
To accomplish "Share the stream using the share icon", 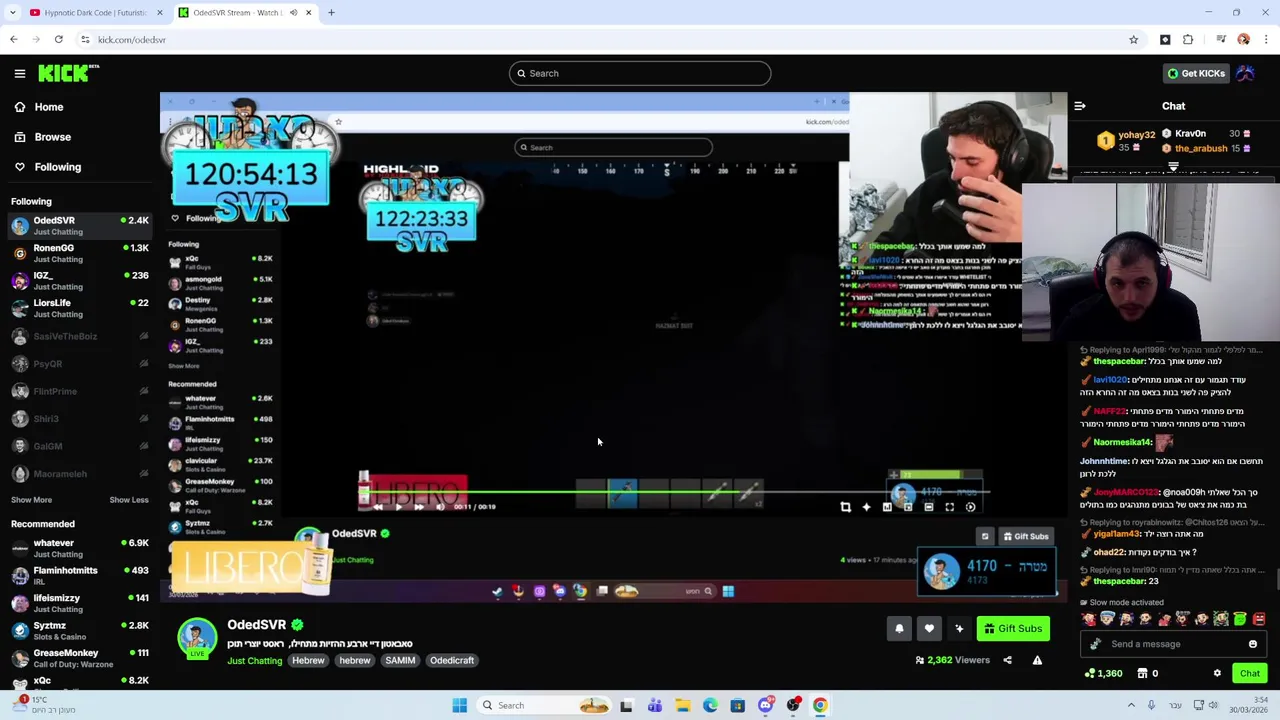I will (x=1007, y=660).
